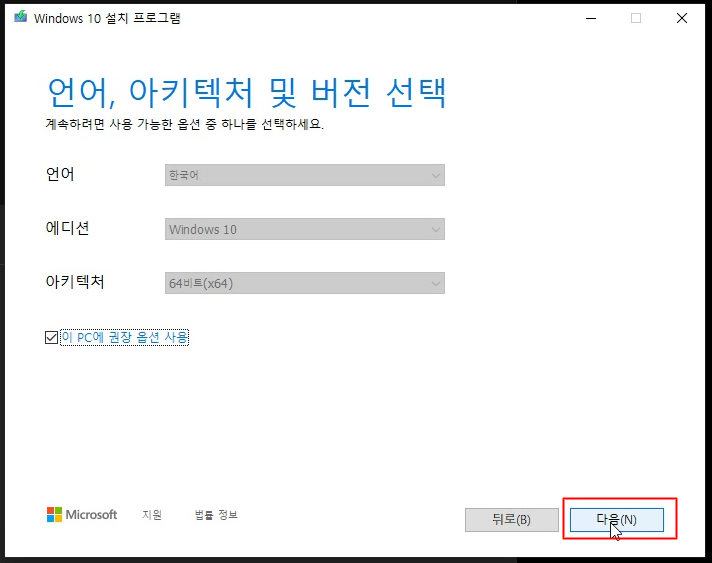Click the '아키텍처' field label

click(x=75, y=282)
